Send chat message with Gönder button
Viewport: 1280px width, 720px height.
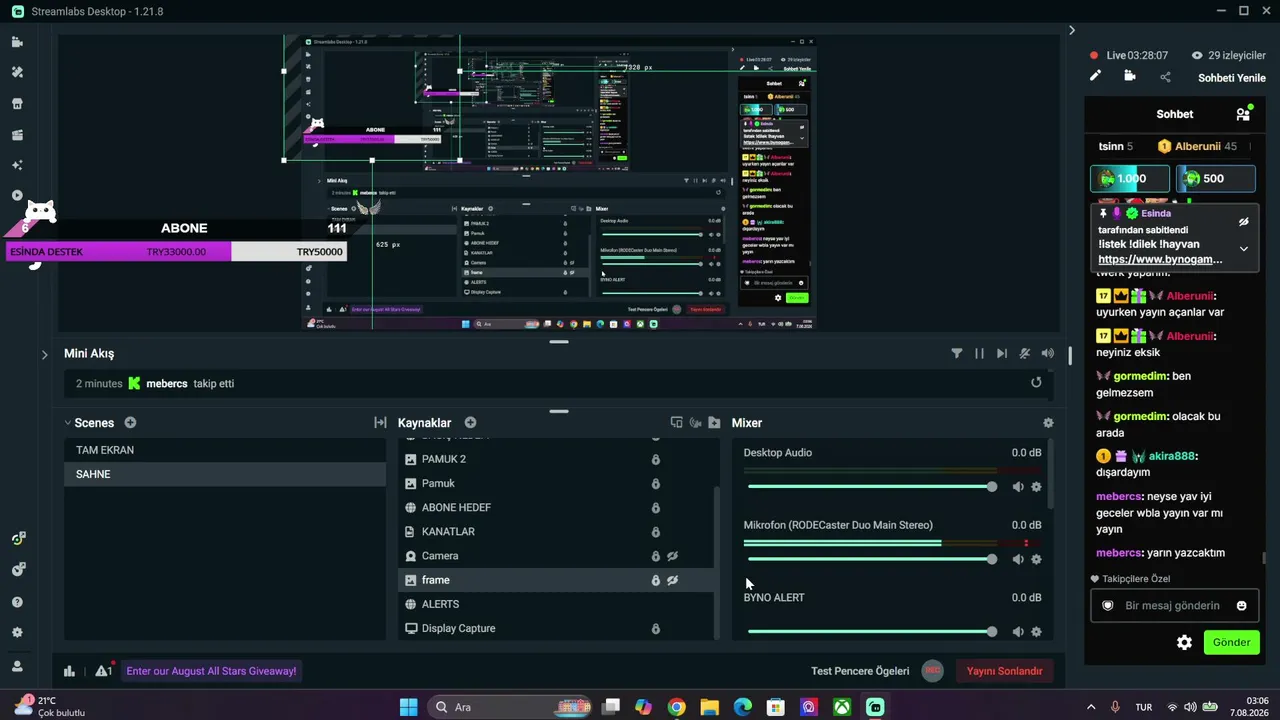pos(1231,642)
